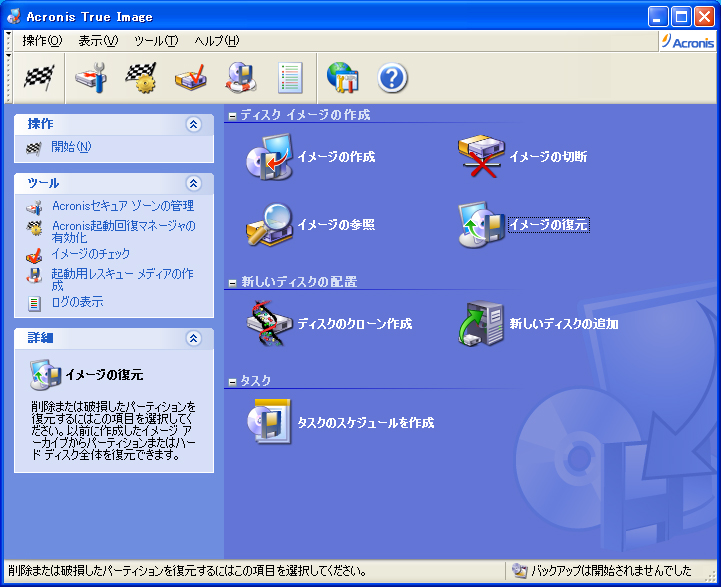Collapse the タスク section

pyautogui.click(x=232, y=382)
